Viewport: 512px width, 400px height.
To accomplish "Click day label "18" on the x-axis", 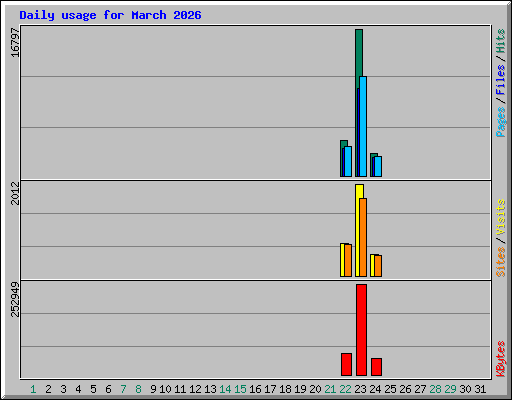I will pyautogui.click(x=285, y=389).
